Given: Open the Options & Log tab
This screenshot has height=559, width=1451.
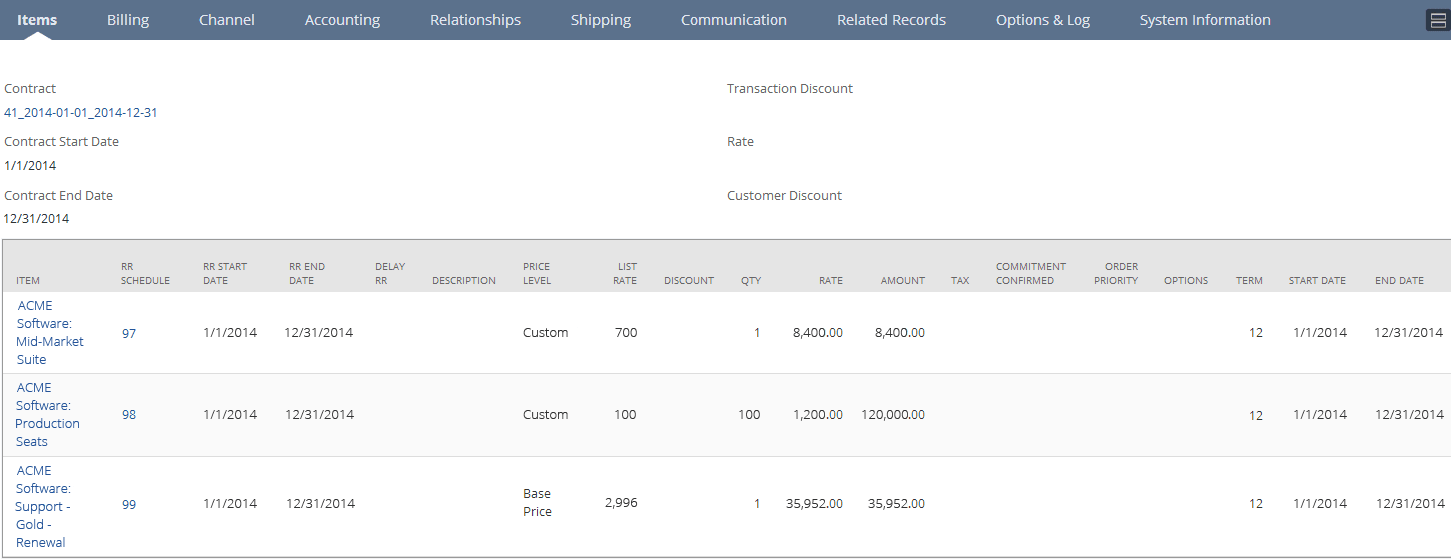Looking at the screenshot, I should (x=1043, y=20).
